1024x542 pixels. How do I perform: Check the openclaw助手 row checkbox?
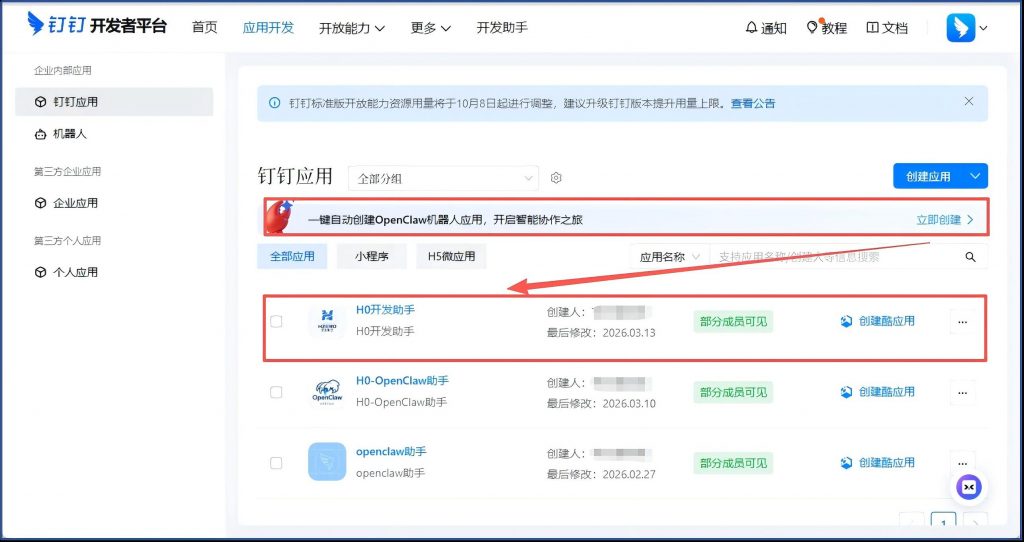pyautogui.click(x=276, y=463)
